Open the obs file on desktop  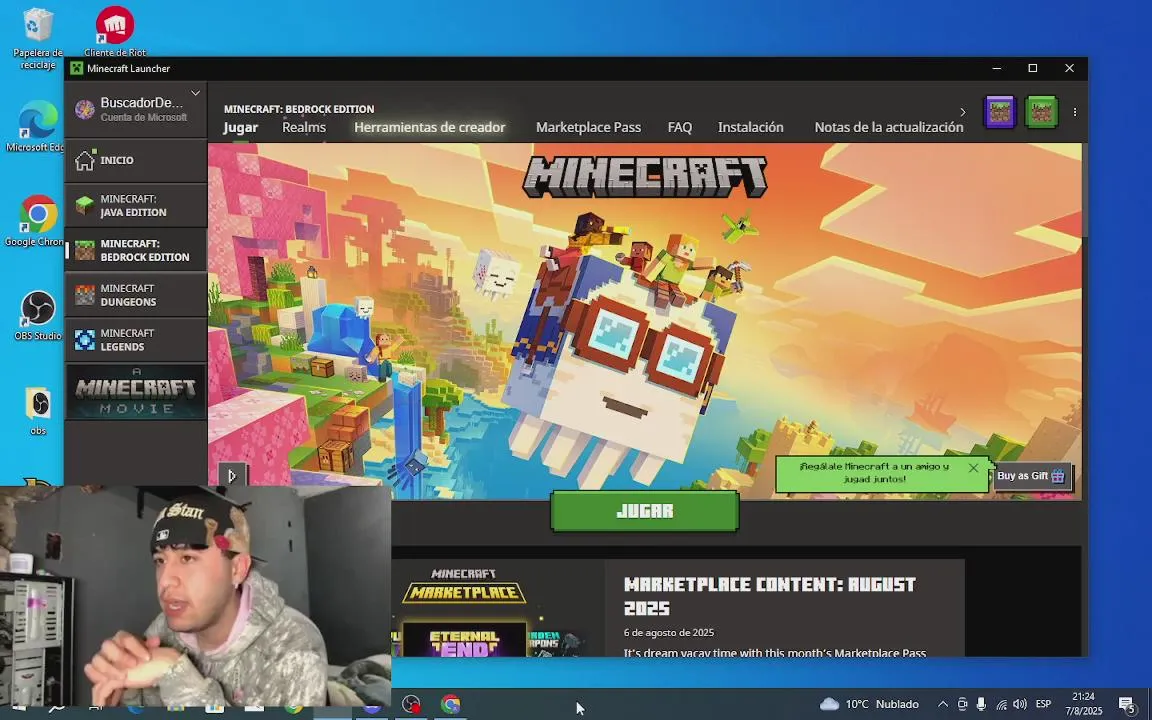coord(37,410)
